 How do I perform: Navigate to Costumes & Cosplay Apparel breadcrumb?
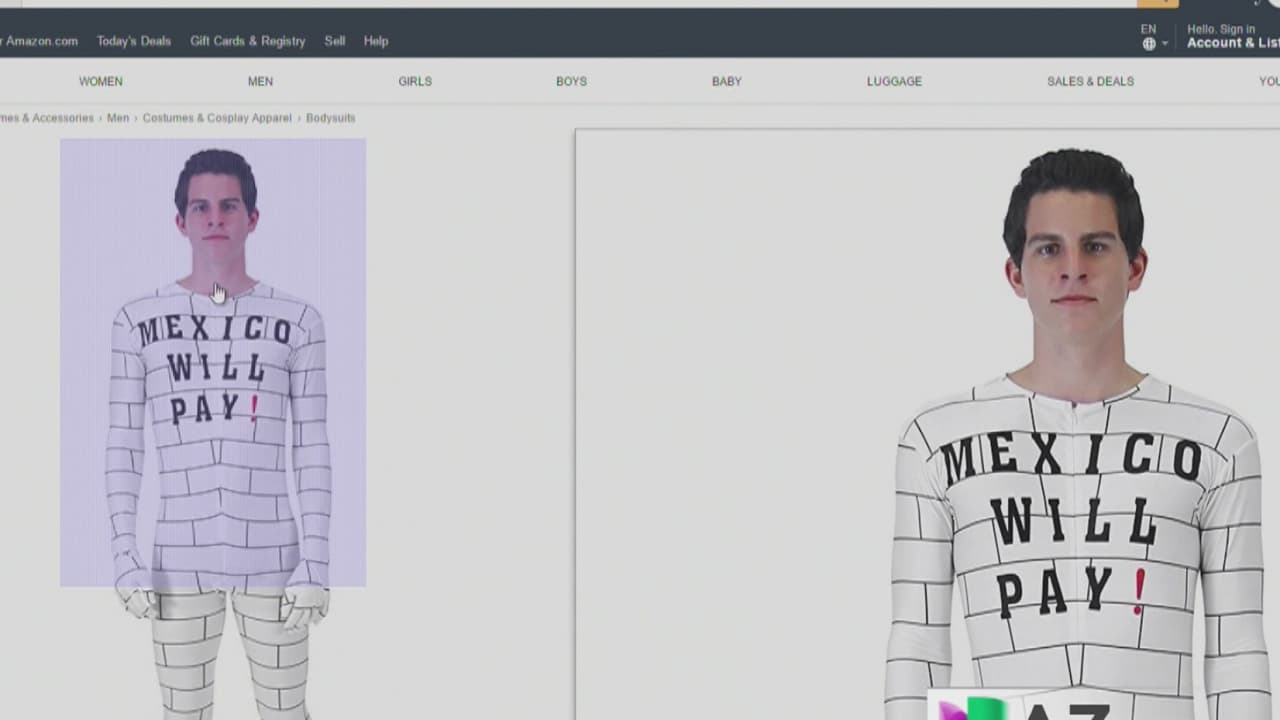(x=217, y=118)
